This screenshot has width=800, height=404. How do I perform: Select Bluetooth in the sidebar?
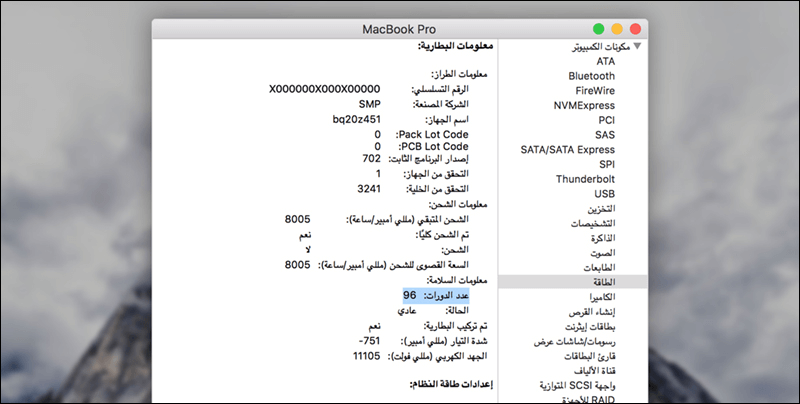point(592,76)
